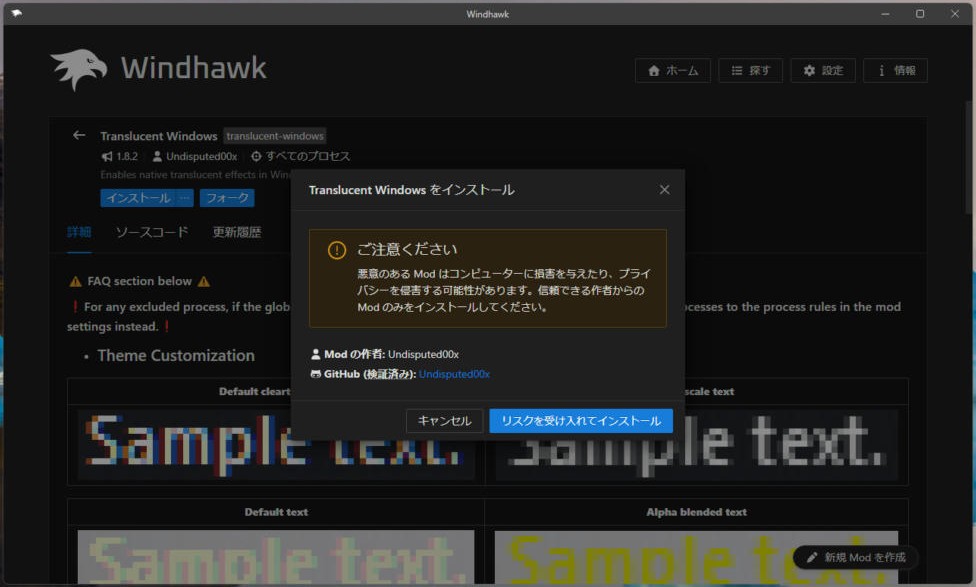Click the すべてのプロセス target icon

pos(256,156)
